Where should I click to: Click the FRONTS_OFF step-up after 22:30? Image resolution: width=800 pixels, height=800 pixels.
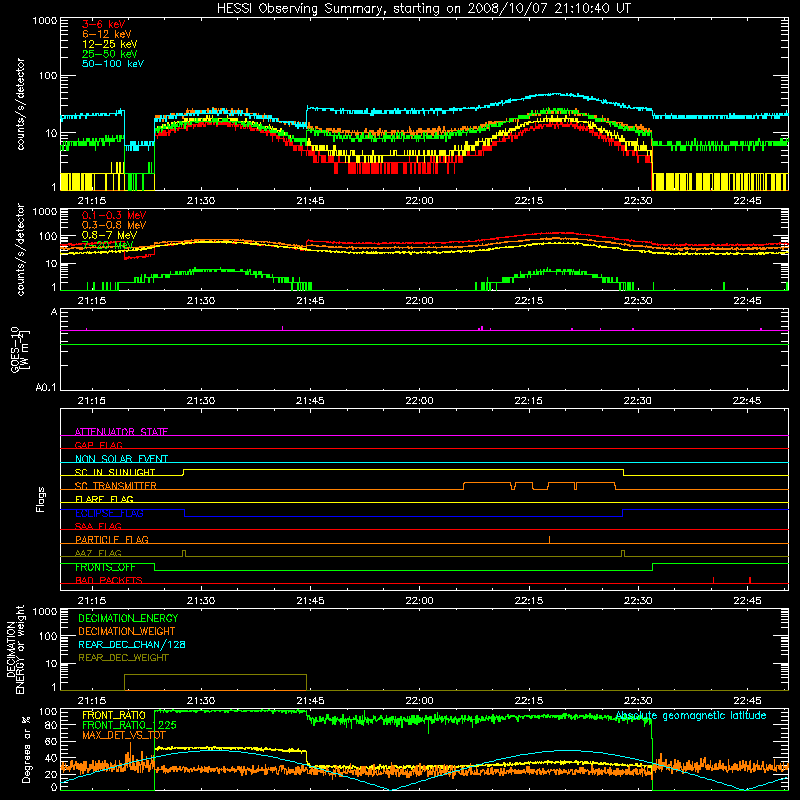(x=653, y=567)
